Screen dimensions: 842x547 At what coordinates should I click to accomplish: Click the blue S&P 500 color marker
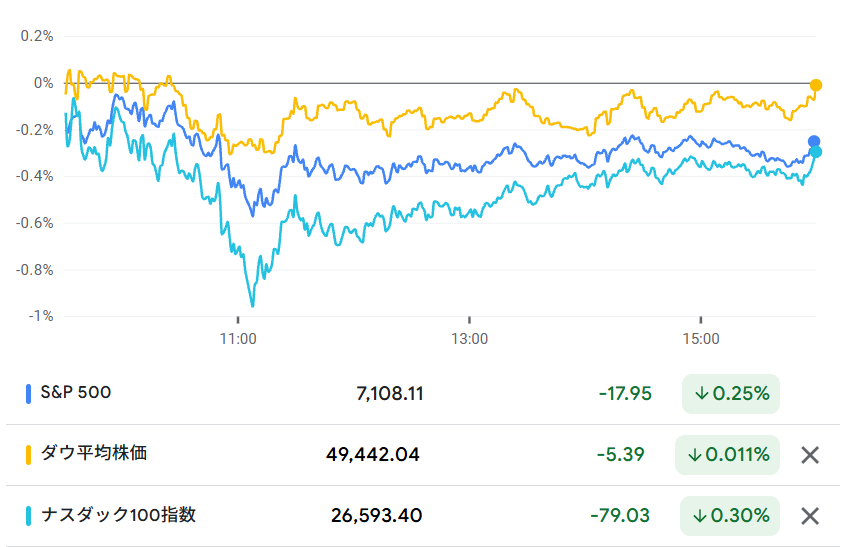pos(29,394)
